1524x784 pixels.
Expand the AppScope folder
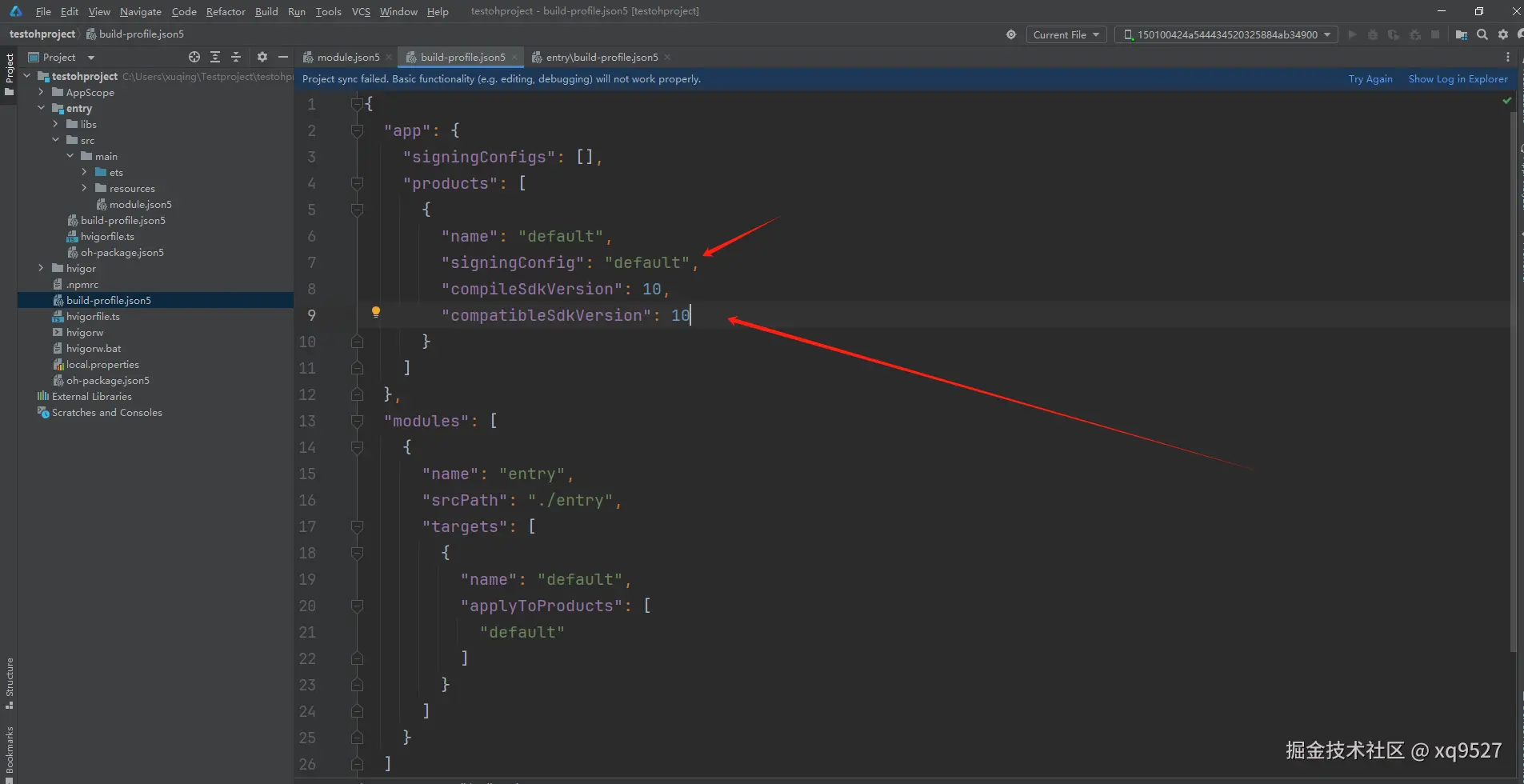pos(42,92)
